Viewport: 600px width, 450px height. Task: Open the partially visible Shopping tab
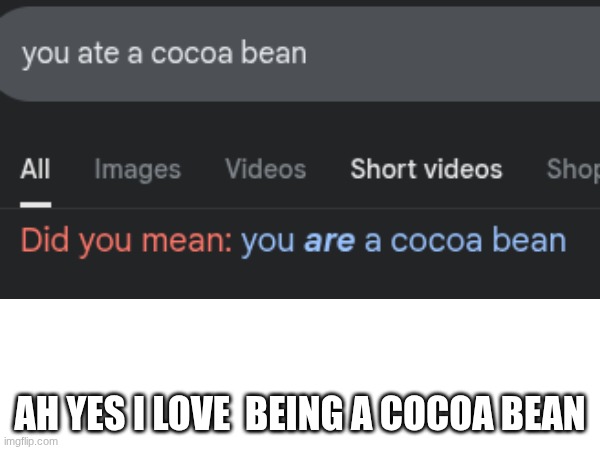point(573,169)
